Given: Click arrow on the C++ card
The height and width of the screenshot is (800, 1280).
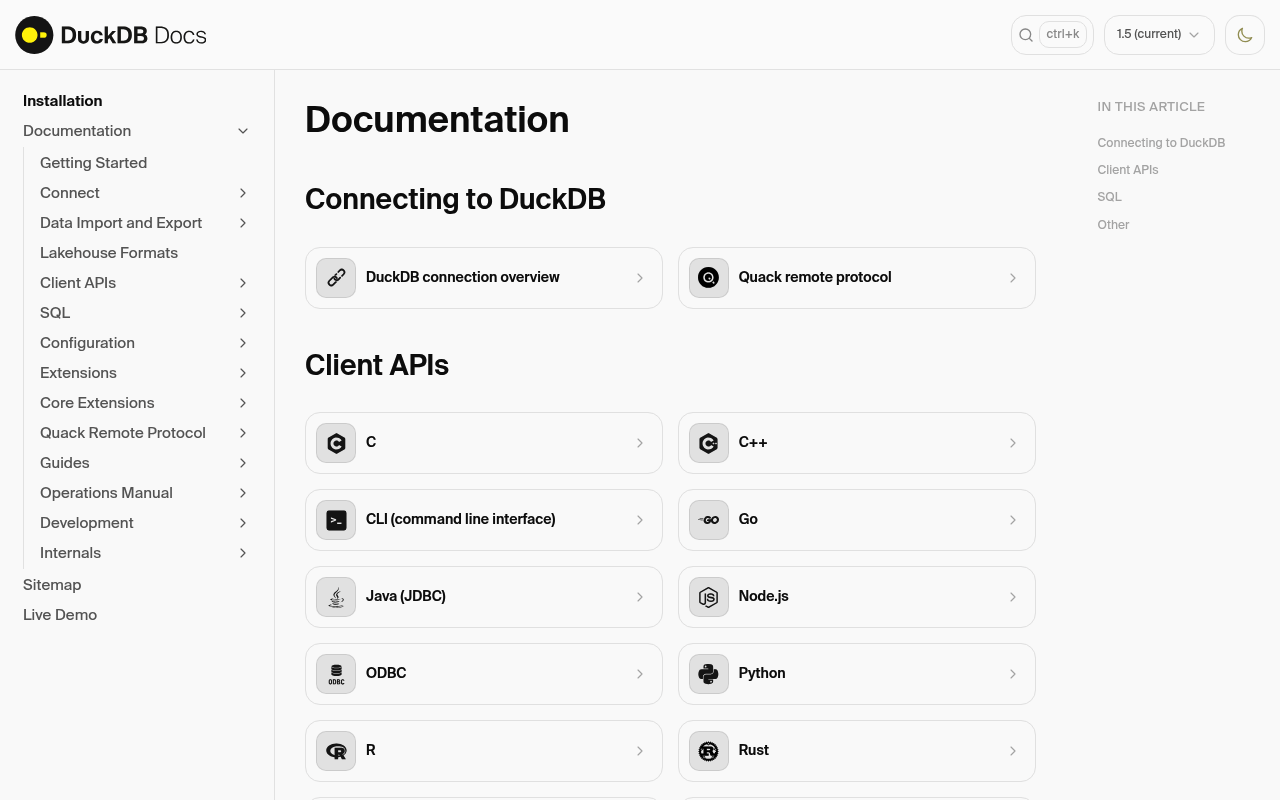Looking at the screenshot, I should point(1013,443).
